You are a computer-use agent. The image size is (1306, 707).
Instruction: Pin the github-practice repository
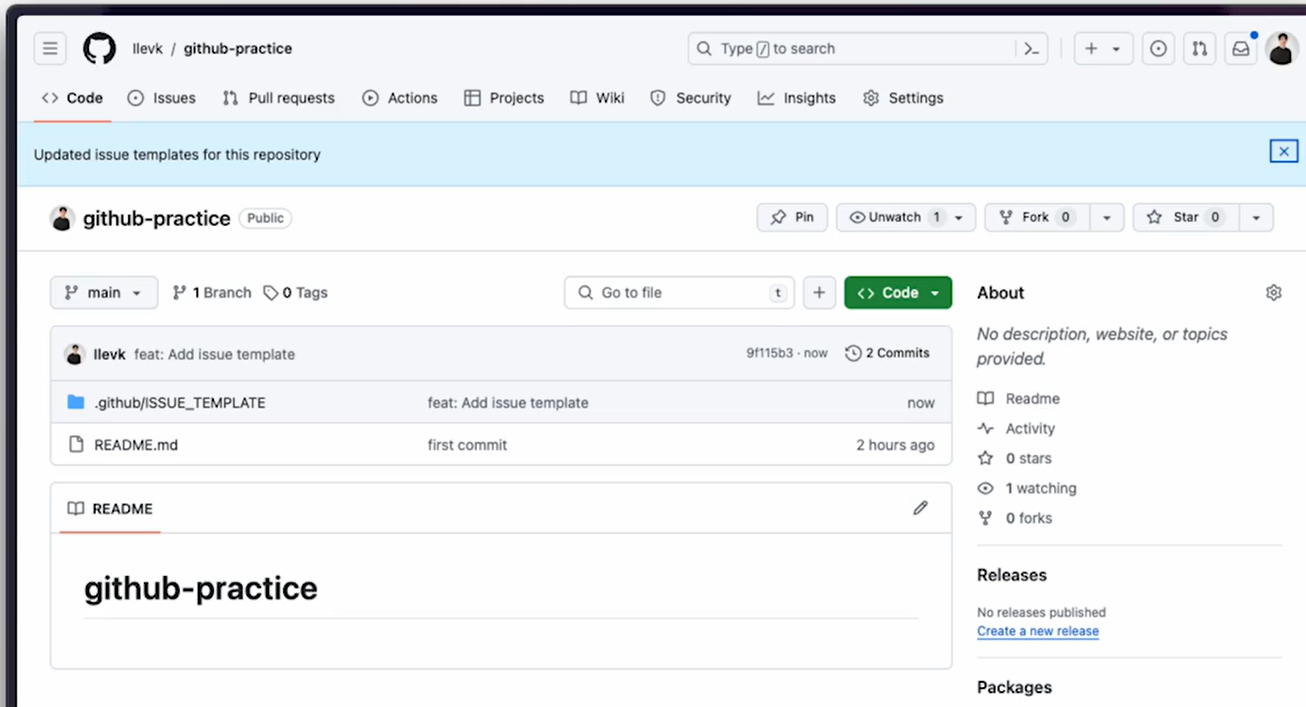point(792,217)
